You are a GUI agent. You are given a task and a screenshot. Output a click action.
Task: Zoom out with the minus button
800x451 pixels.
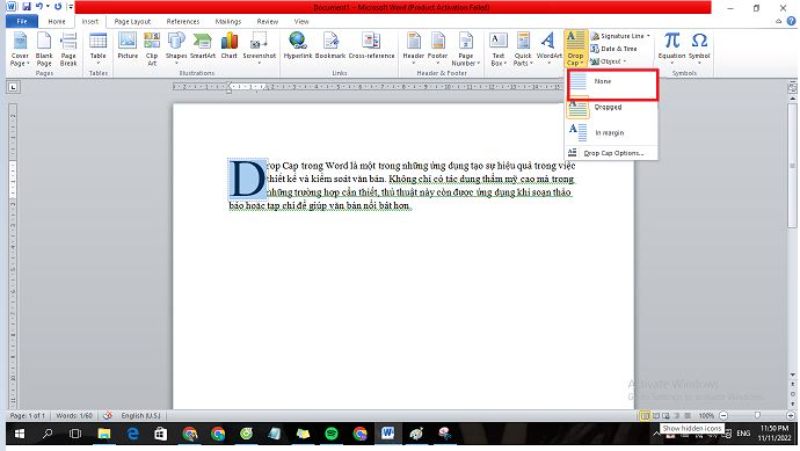(723, 416)
